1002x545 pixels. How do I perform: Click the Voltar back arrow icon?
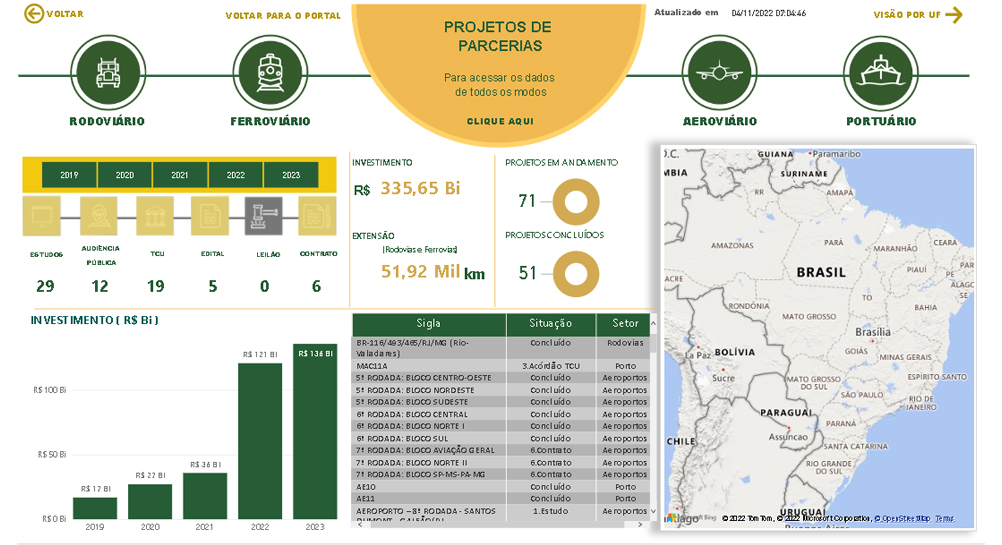[x=33, y=13]
